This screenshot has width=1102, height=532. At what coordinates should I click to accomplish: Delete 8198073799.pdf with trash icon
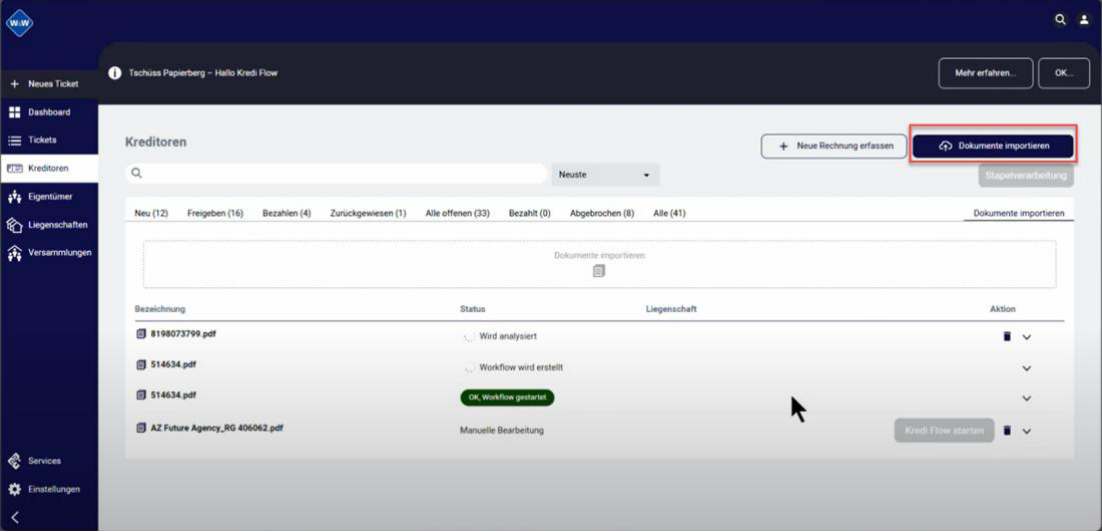click(1006, 337)
